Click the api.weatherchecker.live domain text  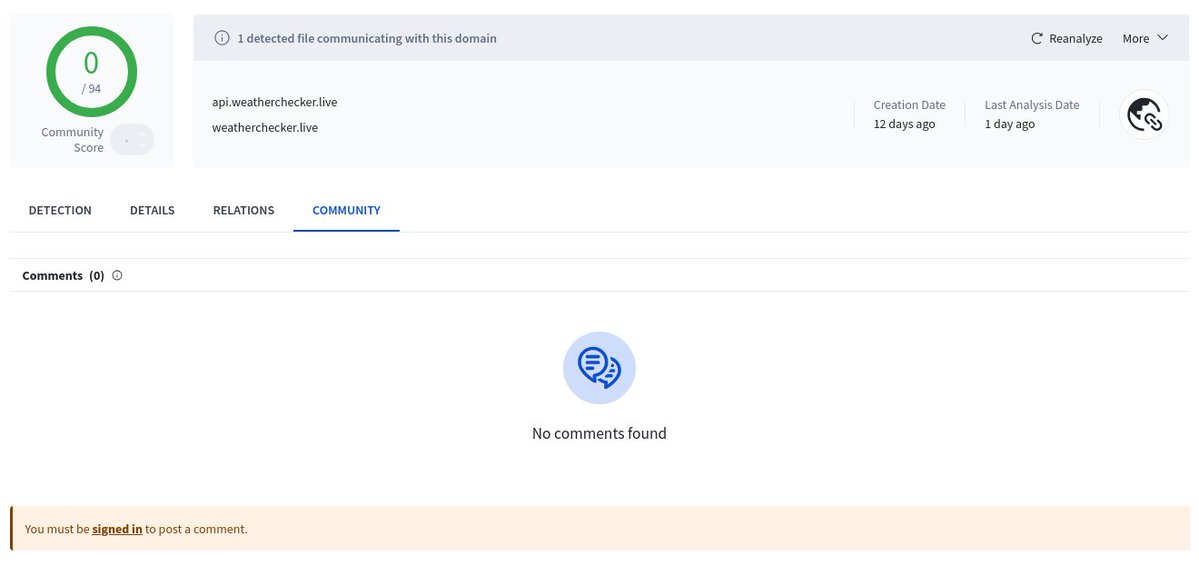click(x=275, y=102)
